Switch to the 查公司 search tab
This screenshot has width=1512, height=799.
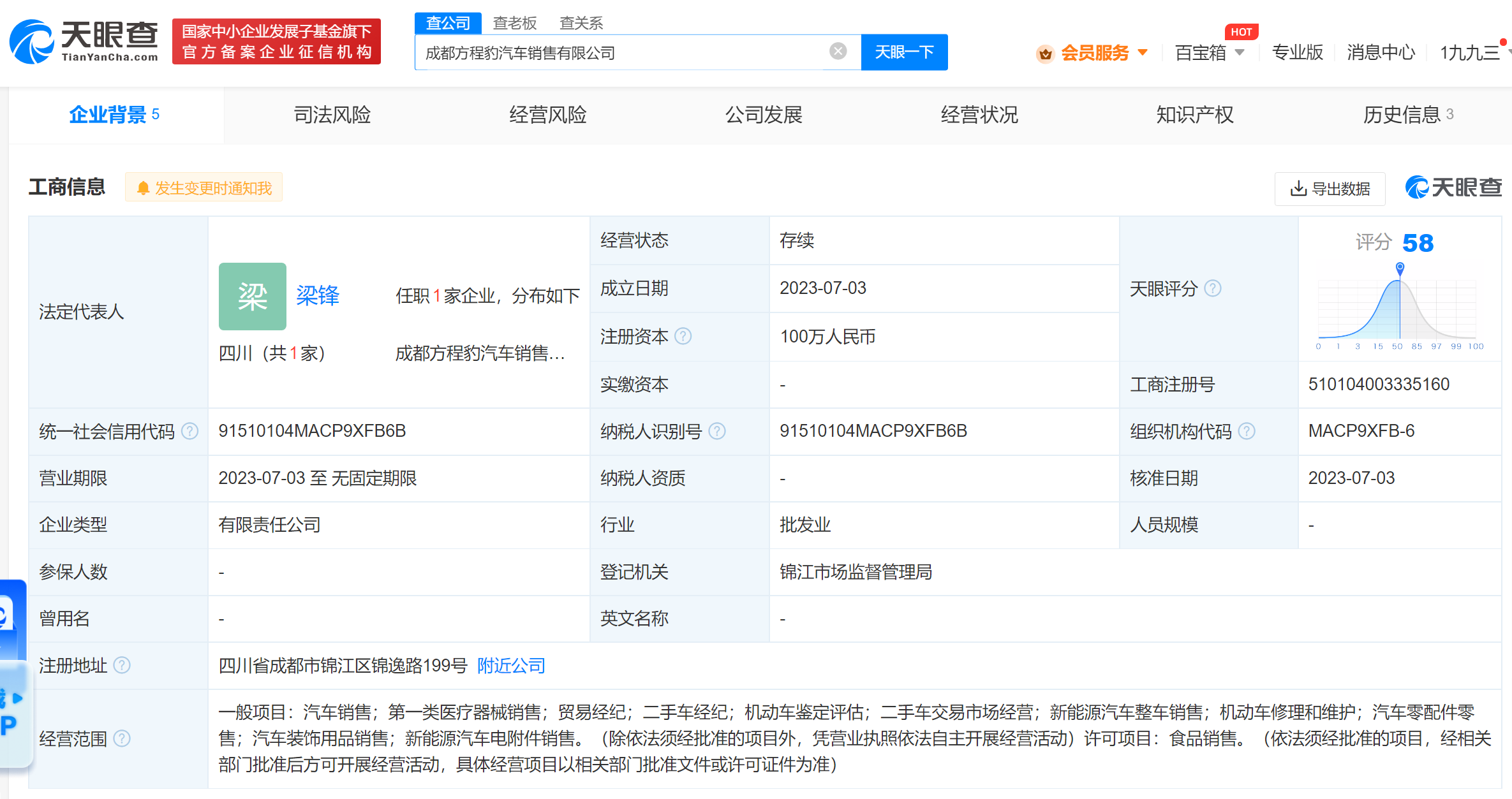tap(448, 23)
